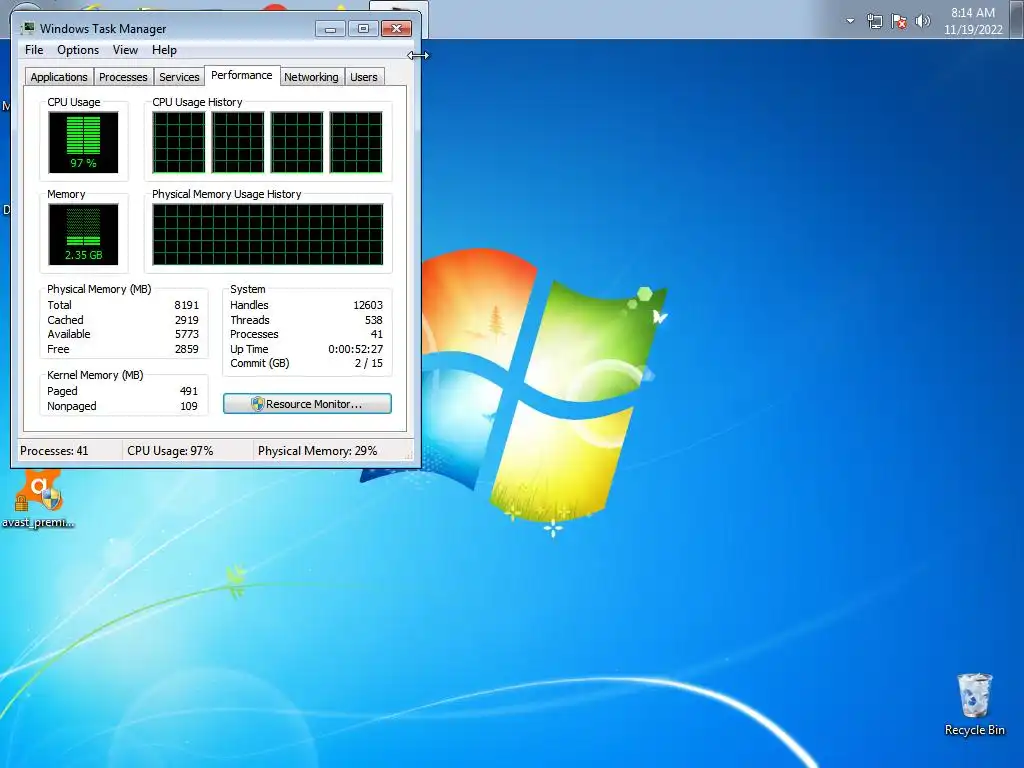Click the Physical Memory: 29% status entry
This screenshot has height=768, width=1024.
(317, 451)
